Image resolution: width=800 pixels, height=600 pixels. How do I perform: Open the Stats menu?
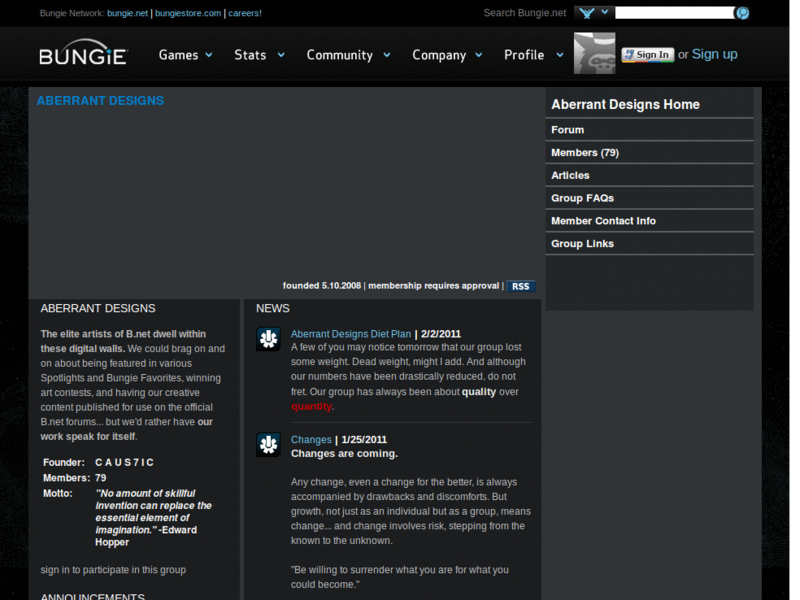coord(250,55)
